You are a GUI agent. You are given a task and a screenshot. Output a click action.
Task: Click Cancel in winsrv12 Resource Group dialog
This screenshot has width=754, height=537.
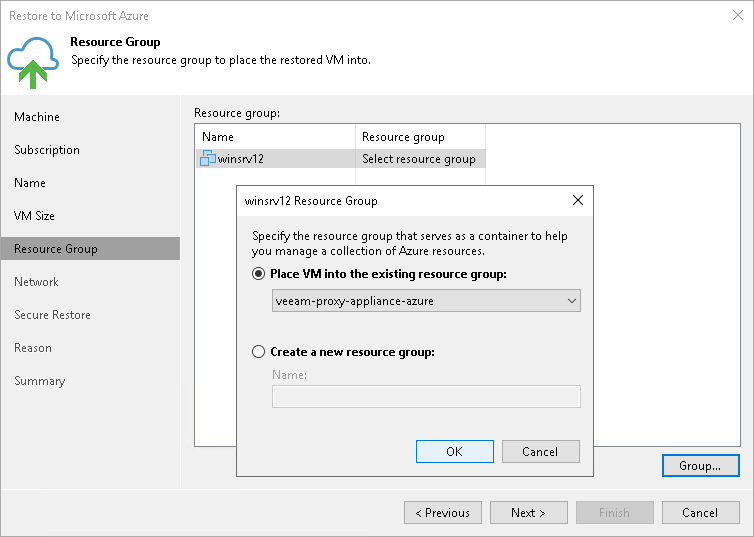[540, 451]
